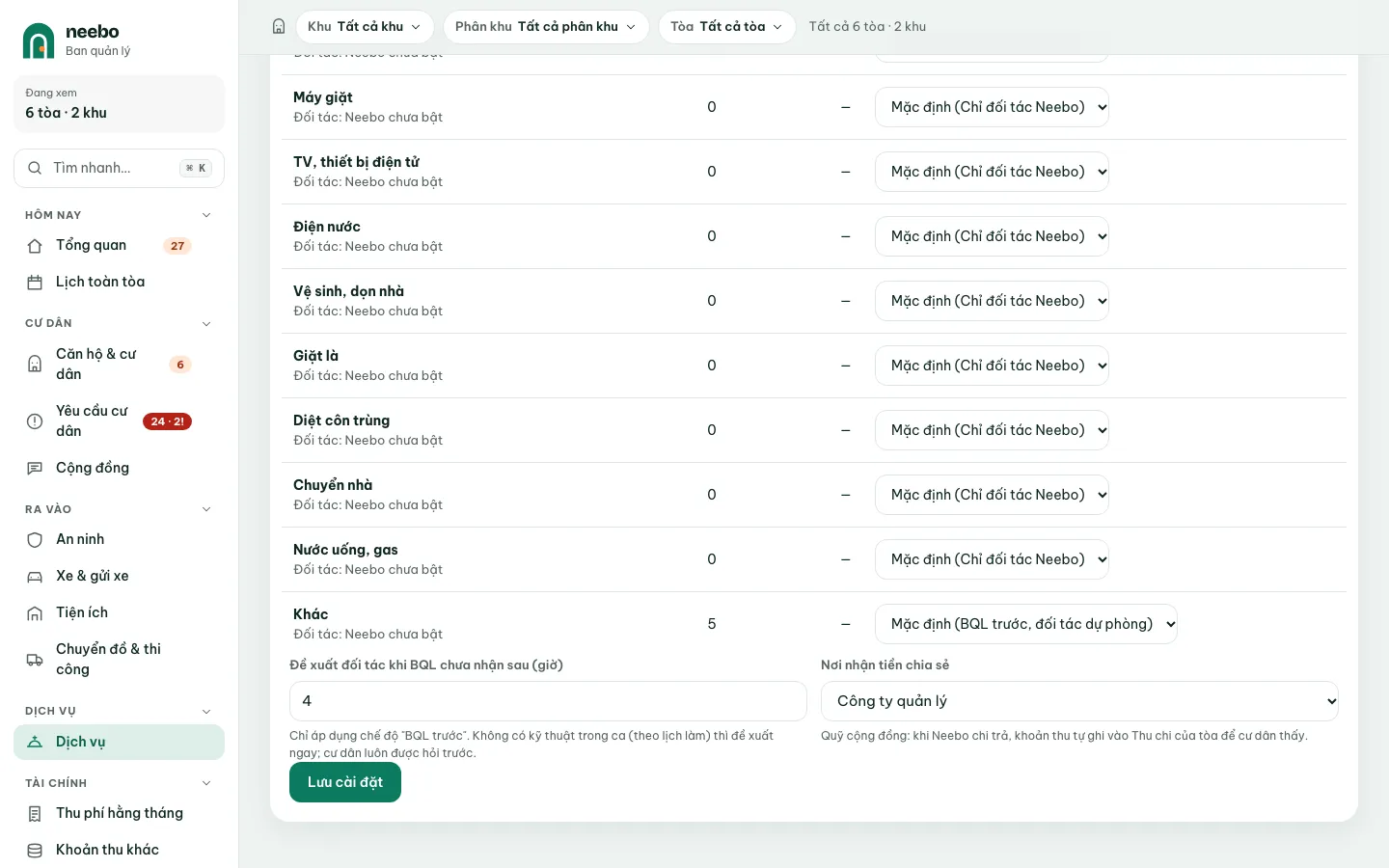The height and width of the screenshot is (868, 1389).
Task: Open Tổng quan home icon
Action: pos(35,246)
